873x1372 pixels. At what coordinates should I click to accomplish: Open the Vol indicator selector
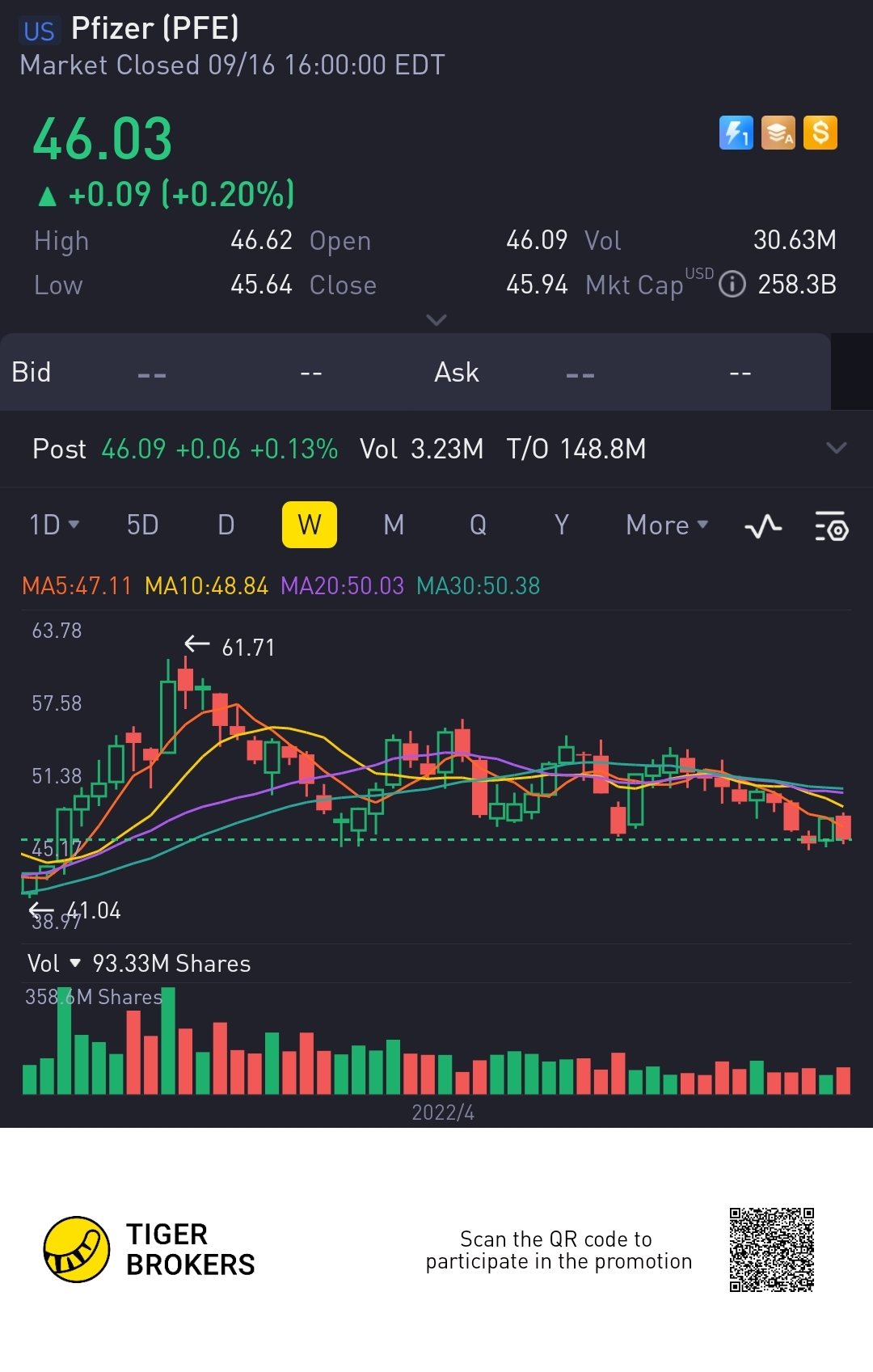54,964
